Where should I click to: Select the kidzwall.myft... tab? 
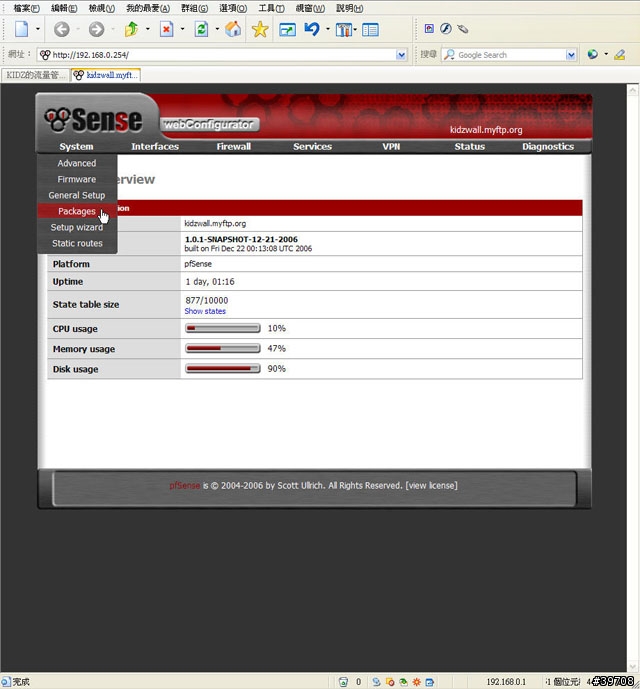point(106,75)
